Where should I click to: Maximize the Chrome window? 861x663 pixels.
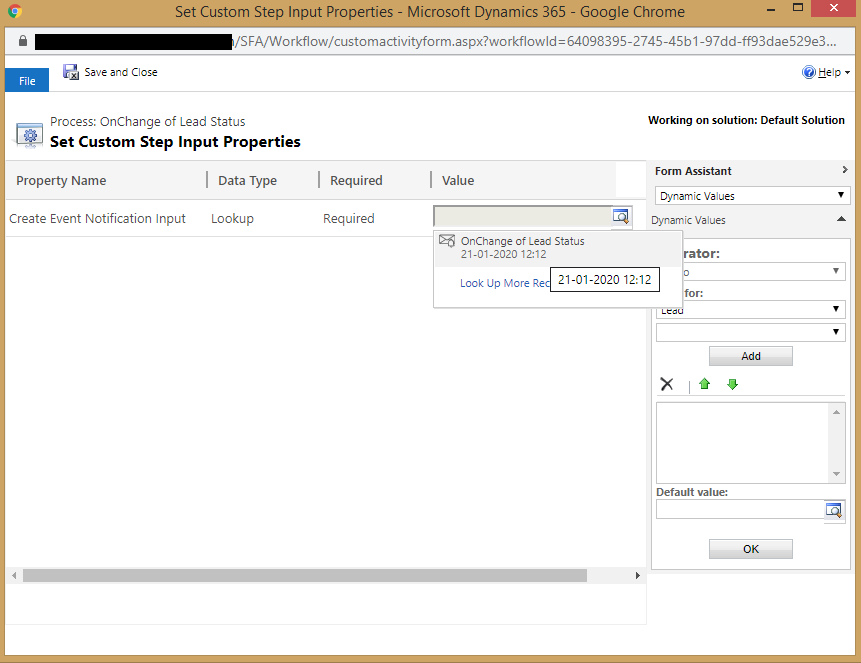[798, 8]
